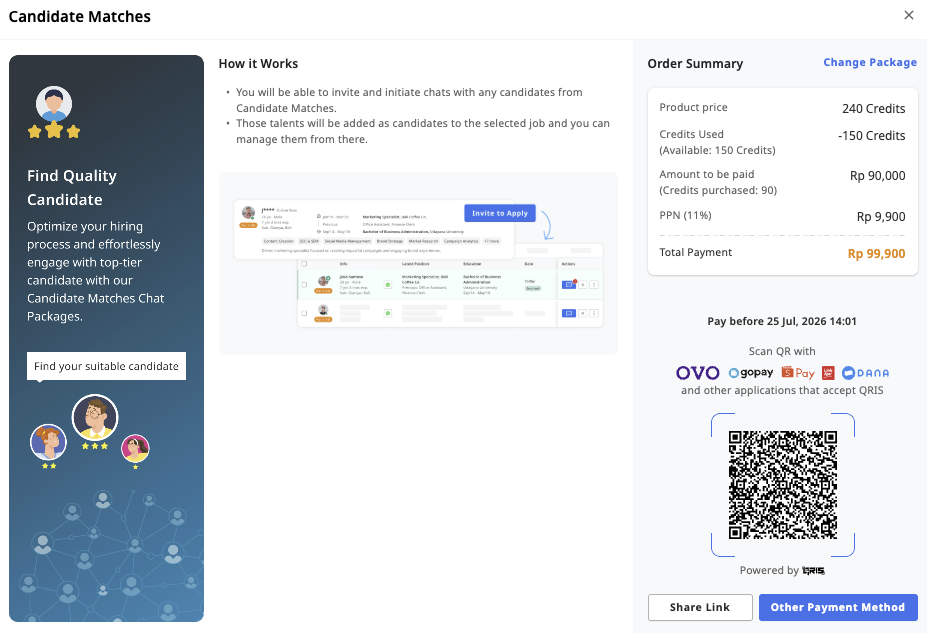Viewport: 927px width, 633px height.
Task: Close the Candidate Matches dialog
Action: (909, 15)
